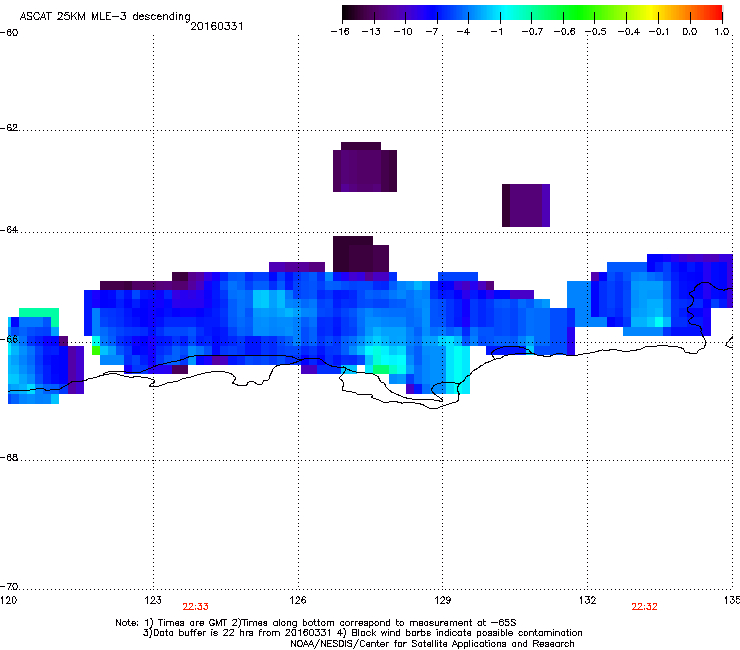Image resolution: width=740 pixels, height=650 pixels.
Task: Click the 0.0 color bar label
Action: [x=690, y=32]
